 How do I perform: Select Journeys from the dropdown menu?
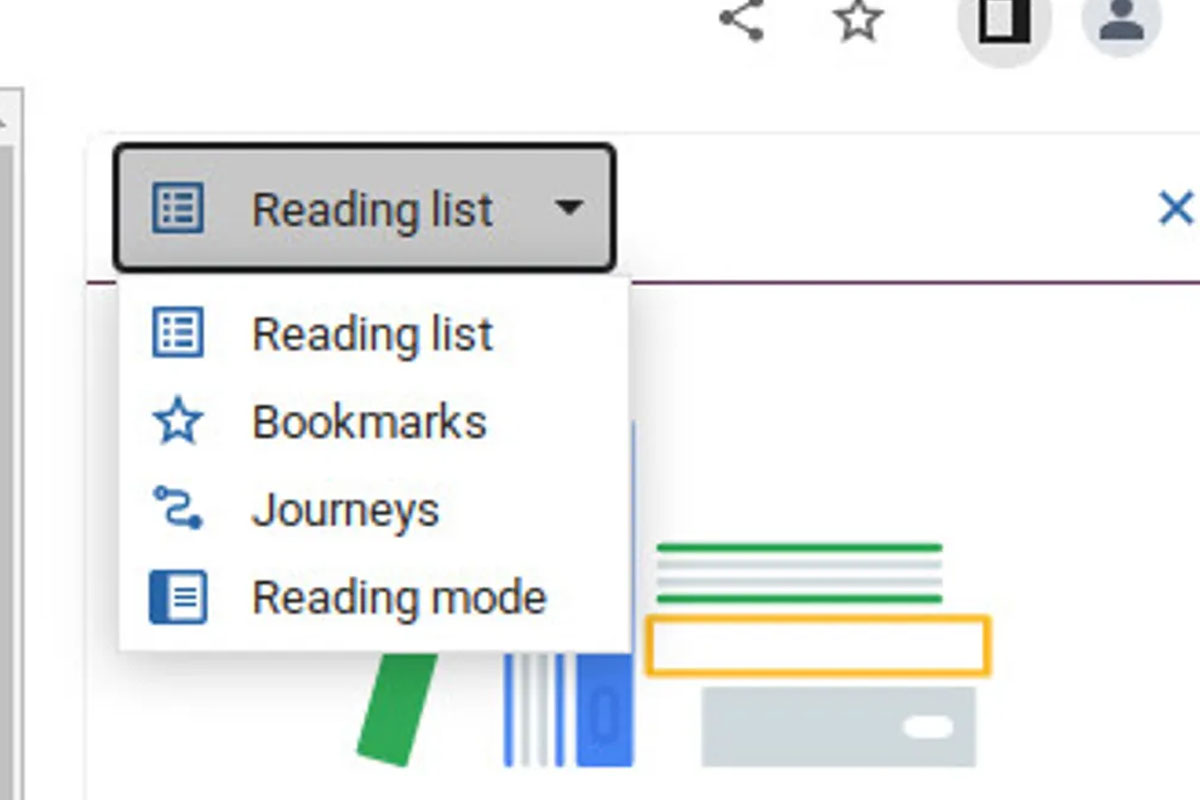(347, 508)
